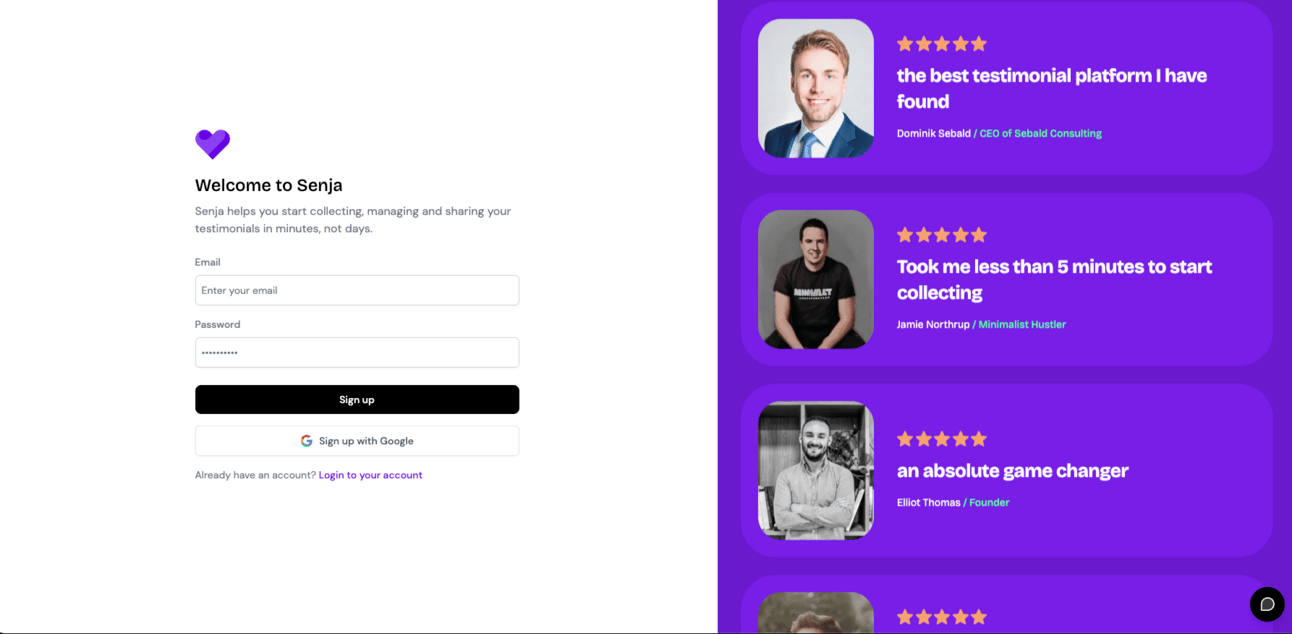Click the five stars above Elliot Thomas's review
This screenshot has width=1292, height=634.
tap(942, 439)
